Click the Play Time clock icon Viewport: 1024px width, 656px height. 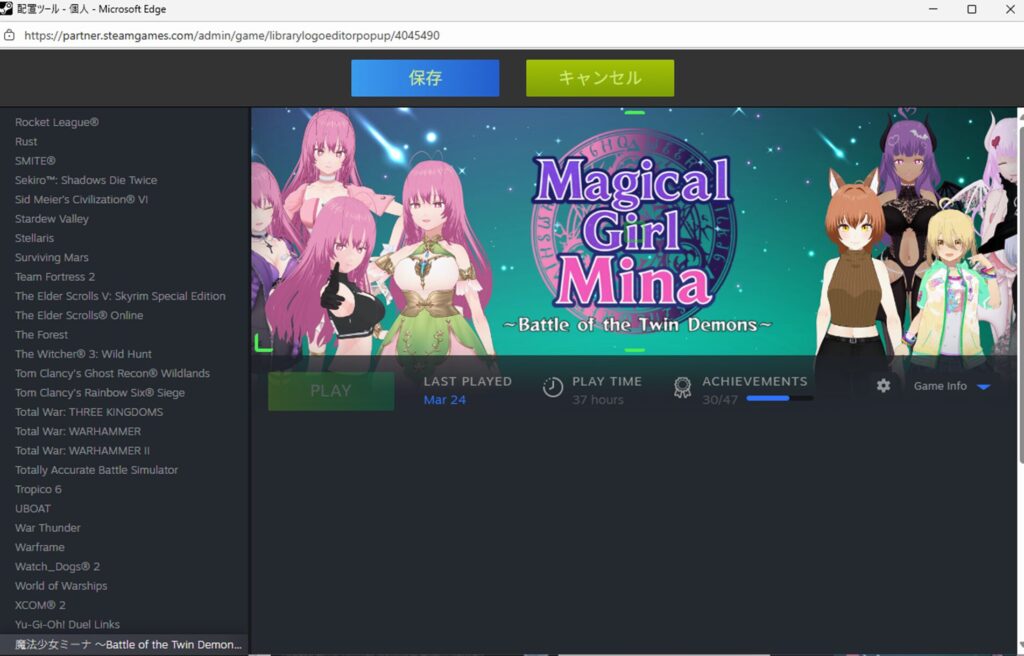coord(552,388)
